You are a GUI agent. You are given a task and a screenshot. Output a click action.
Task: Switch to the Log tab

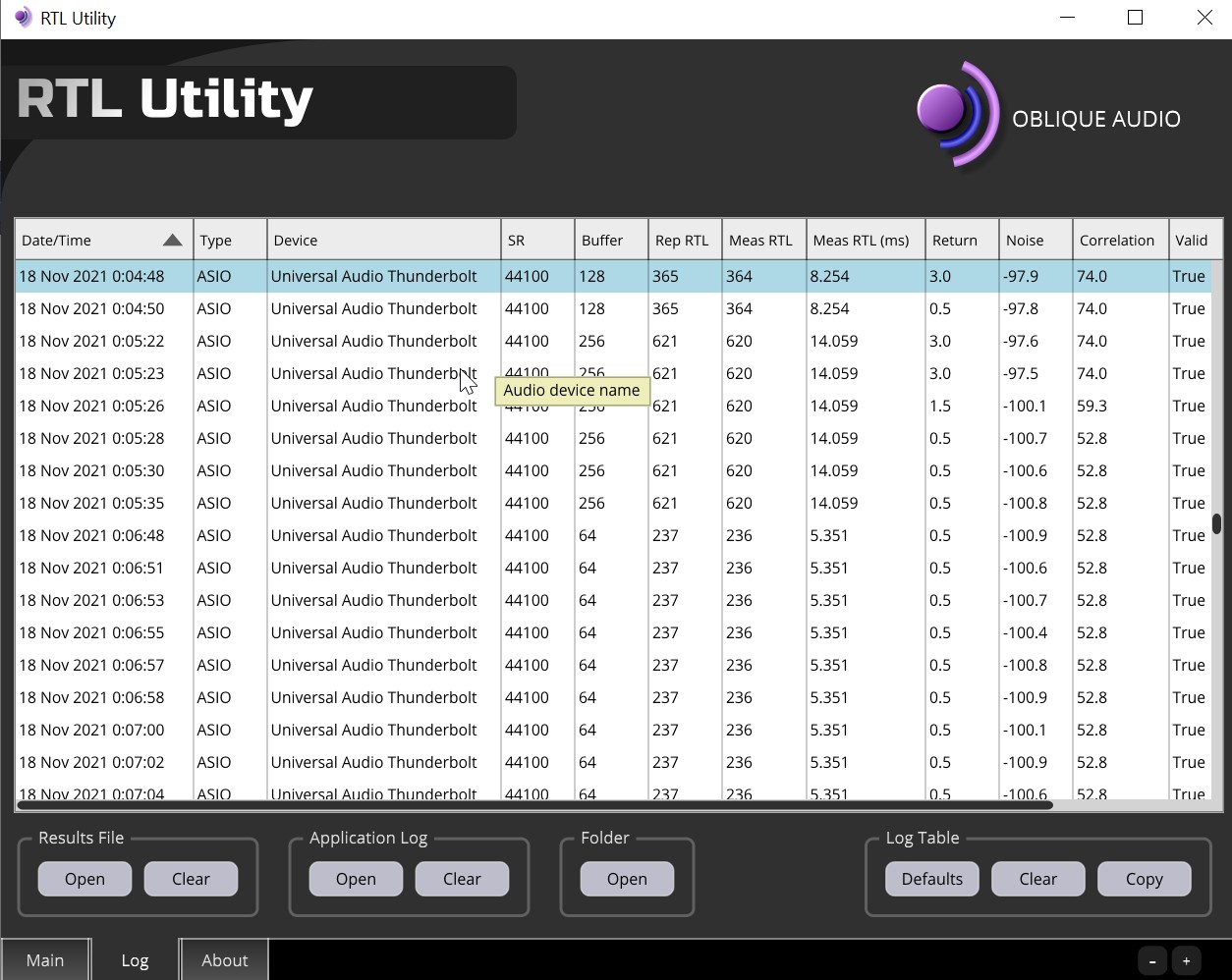point(135,960)
